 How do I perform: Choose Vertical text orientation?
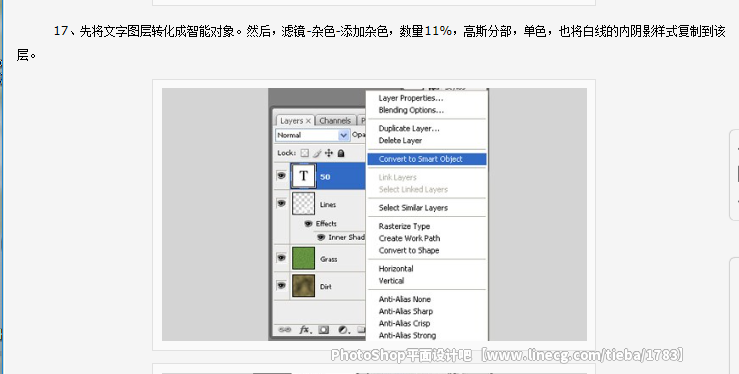(x=391, y=281)
